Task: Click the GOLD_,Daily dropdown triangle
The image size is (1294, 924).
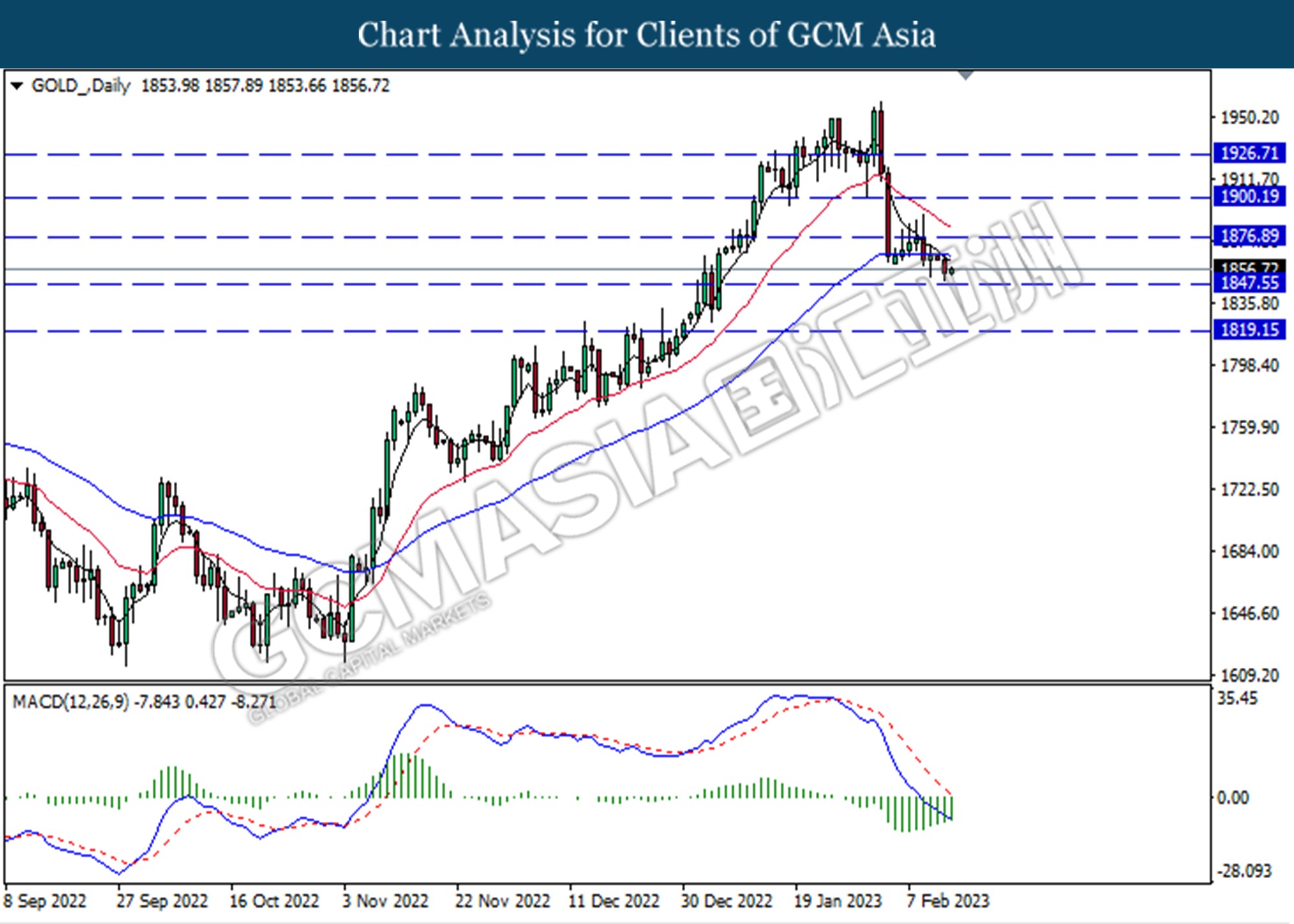Action: [17, 85]
